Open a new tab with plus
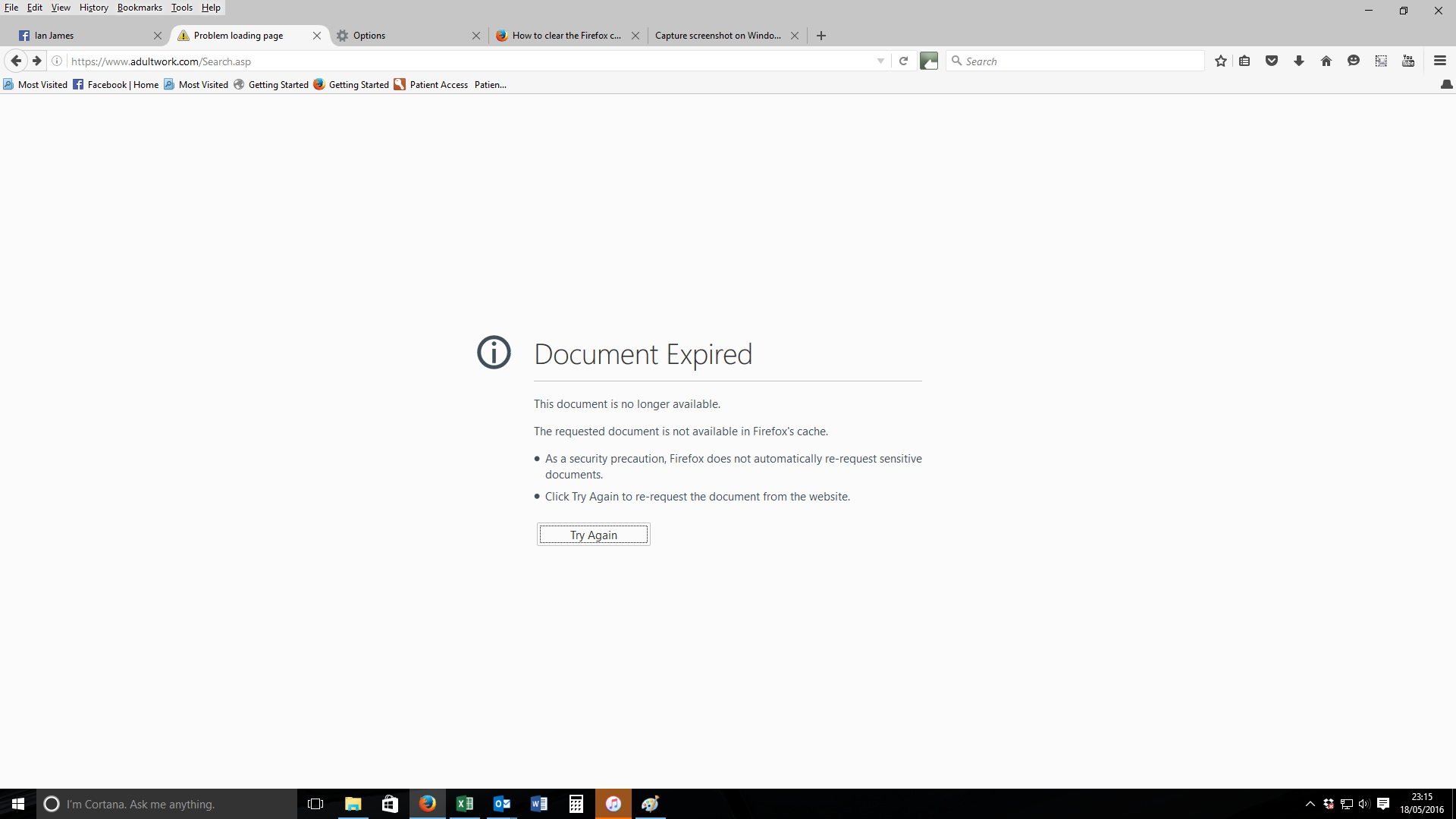This screenshot has height=819, width=1456. click(821, 36)
